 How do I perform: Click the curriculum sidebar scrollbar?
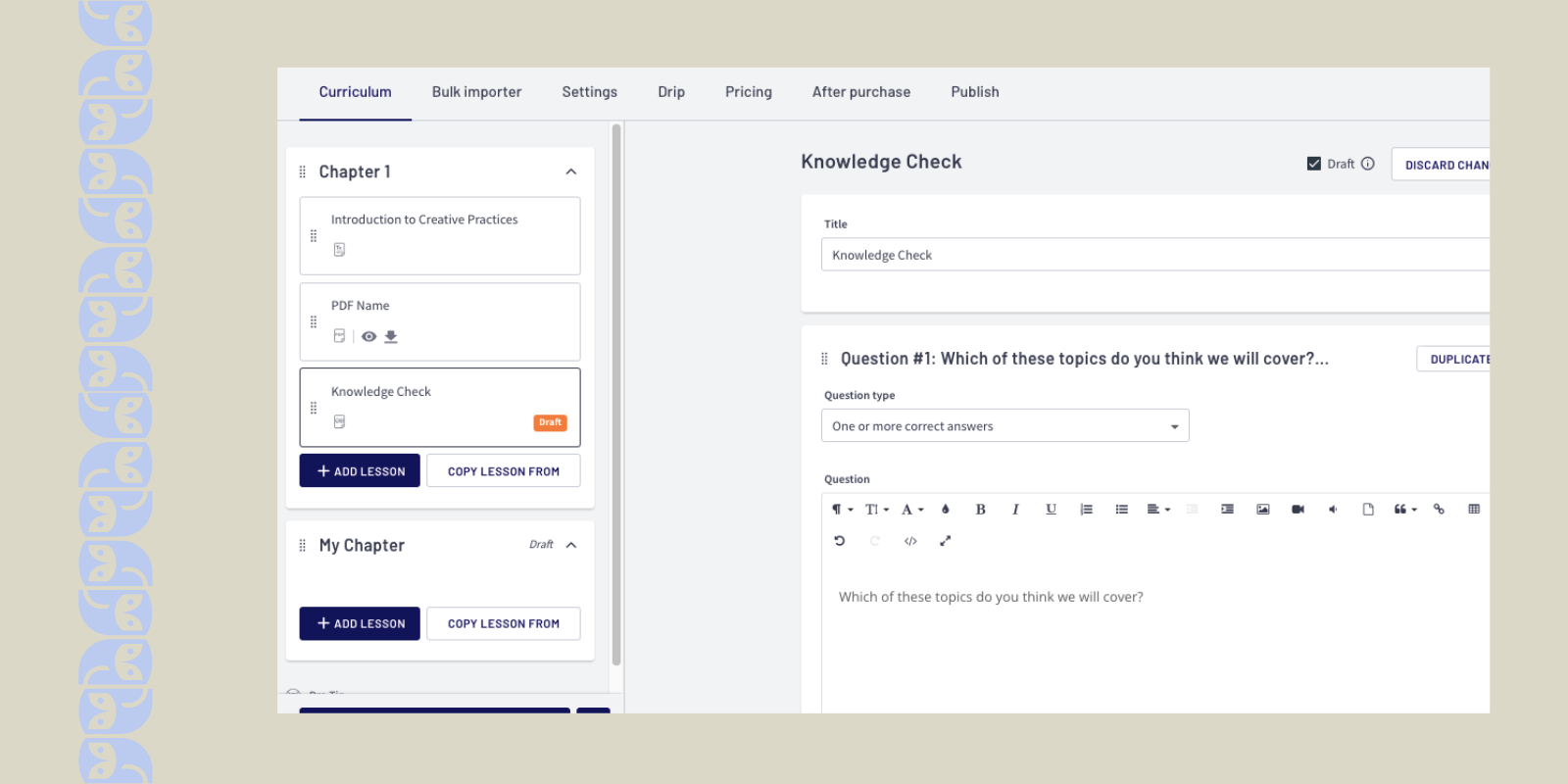(x=616, y=395)
